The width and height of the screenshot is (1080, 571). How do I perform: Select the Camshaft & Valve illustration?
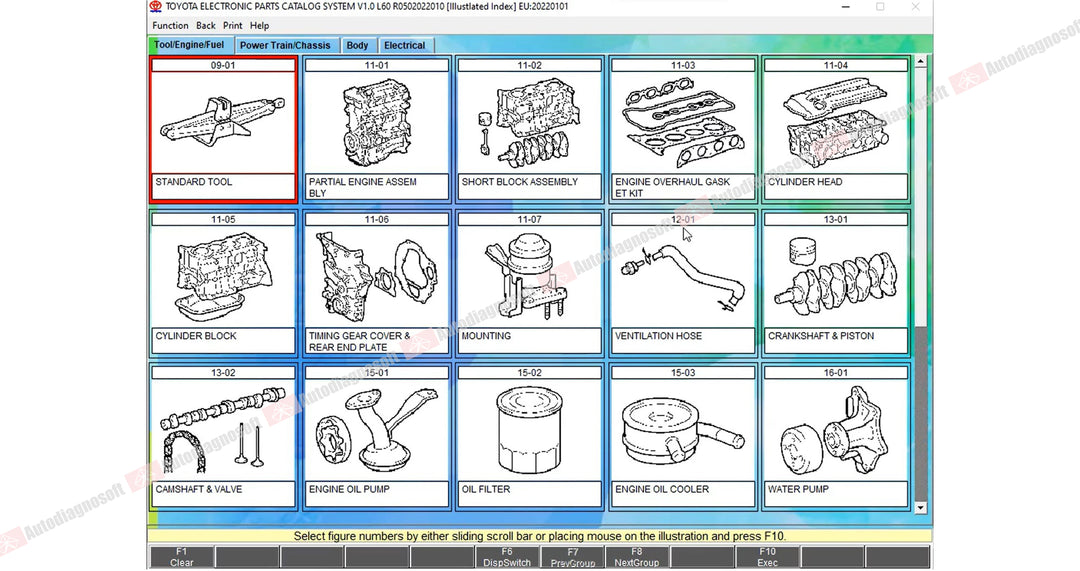223,430
